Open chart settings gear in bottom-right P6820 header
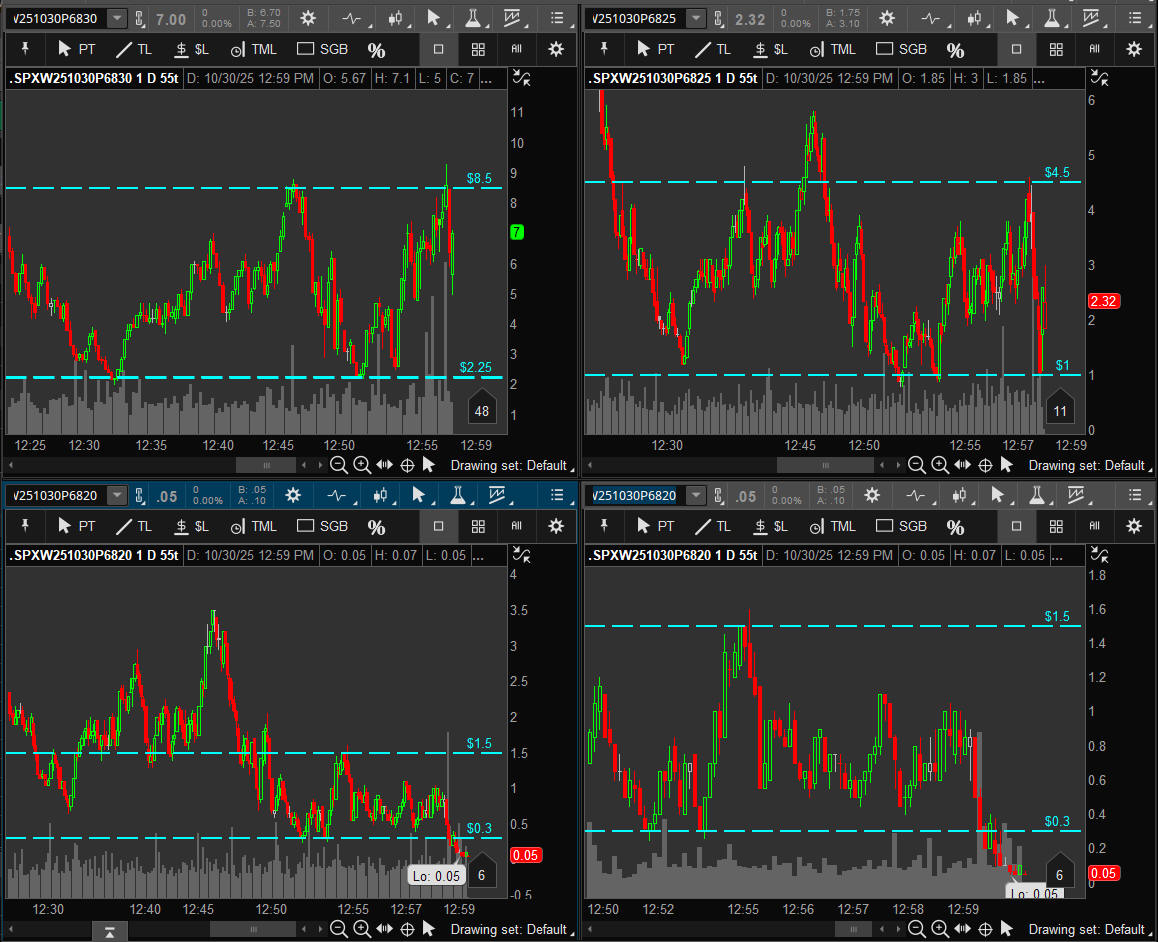 [872, 495]
